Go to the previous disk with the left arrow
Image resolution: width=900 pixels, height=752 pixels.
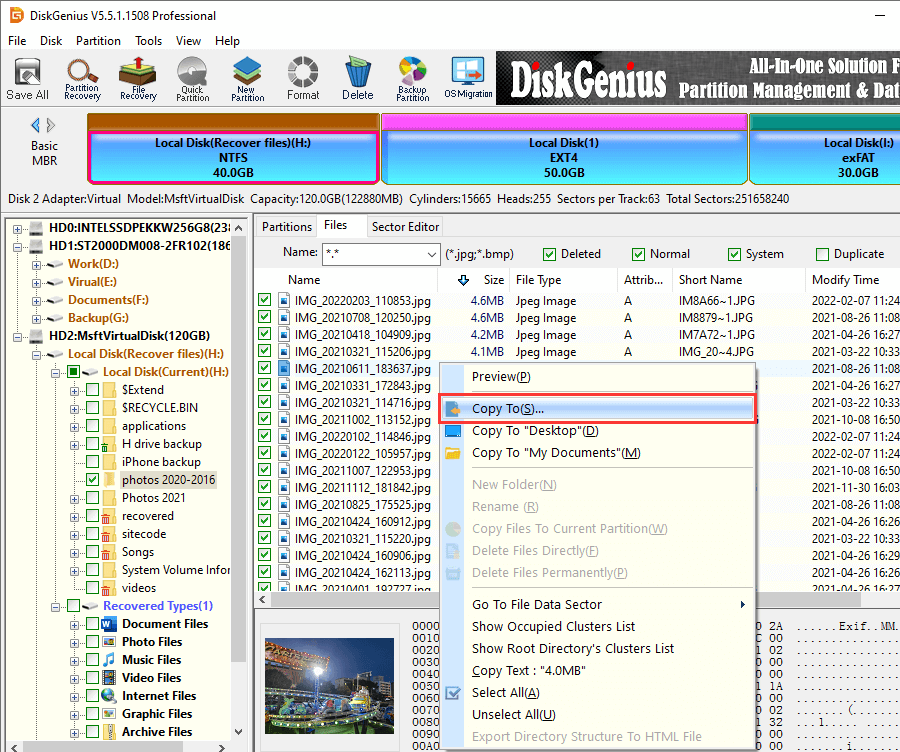[36, 125]
